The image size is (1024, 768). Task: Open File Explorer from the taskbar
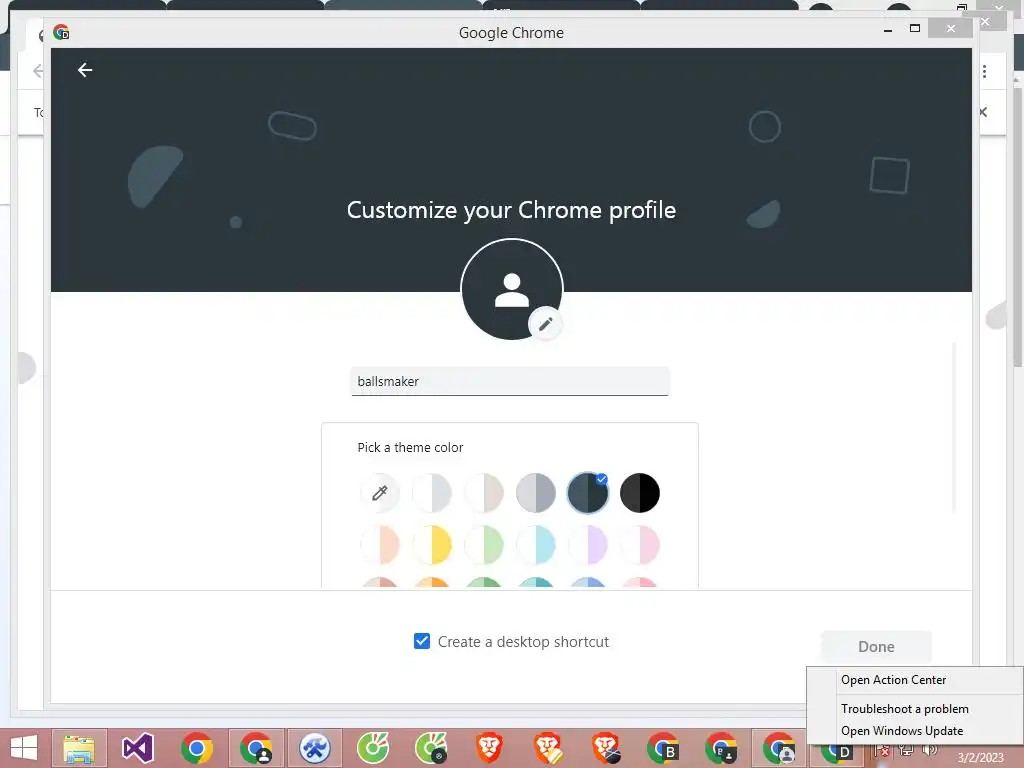(x=79, y=748)
